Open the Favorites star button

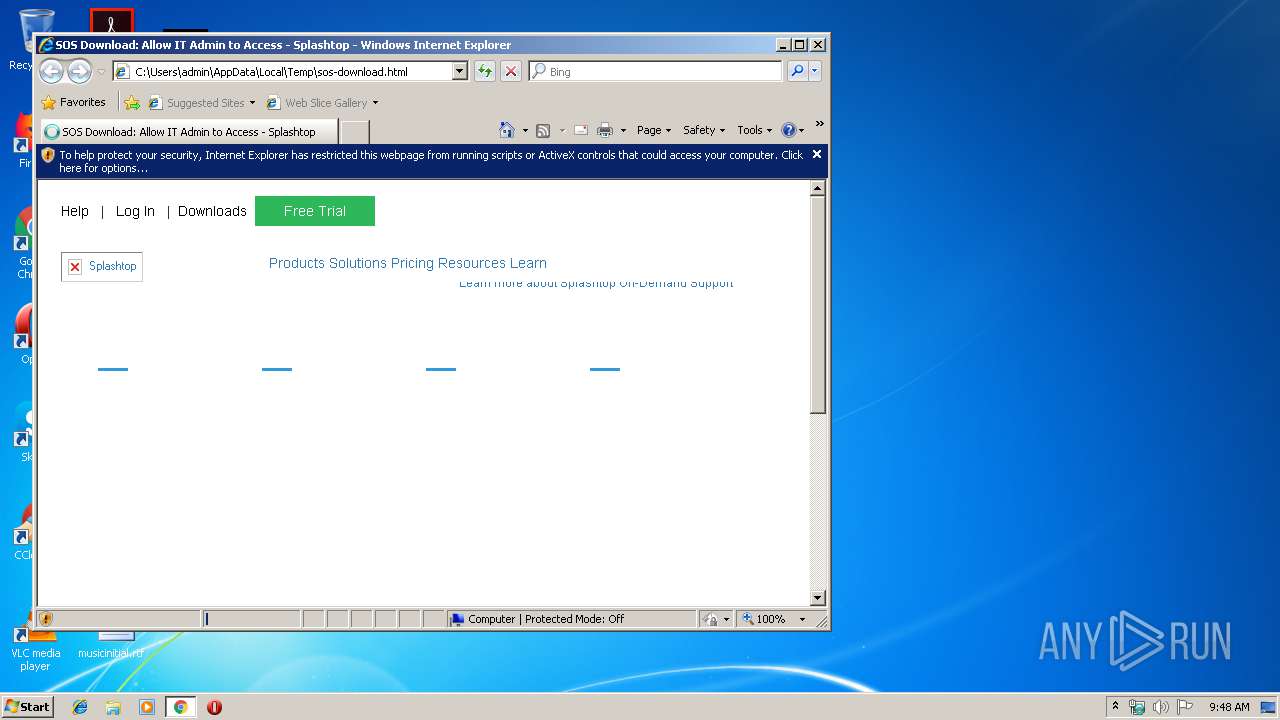coord(73,102)
